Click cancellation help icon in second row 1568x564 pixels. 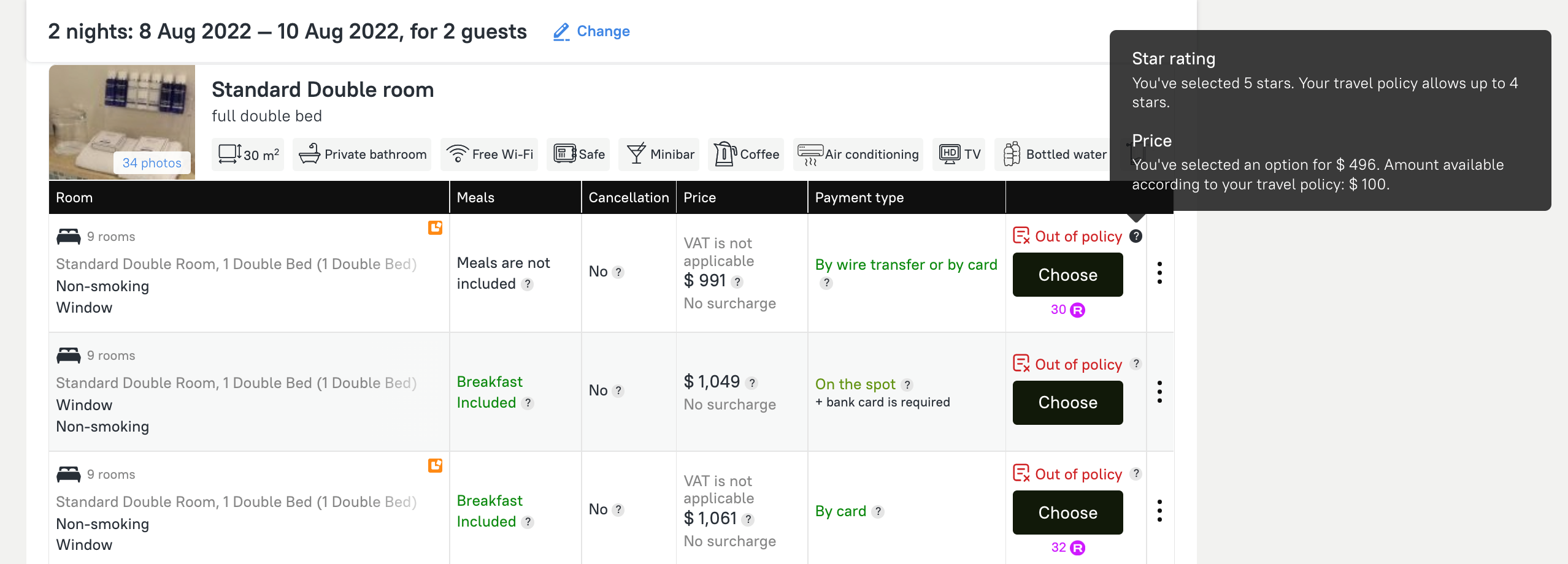coord(618,391)
